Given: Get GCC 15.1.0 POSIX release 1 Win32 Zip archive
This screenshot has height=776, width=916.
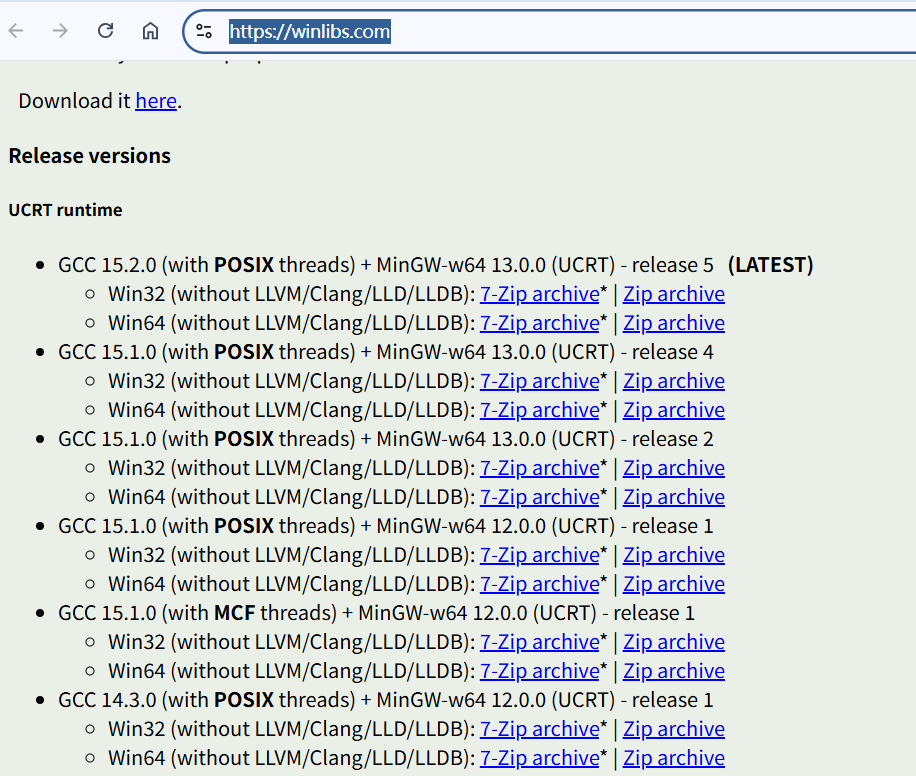Looking at the screenshot, I should [673, 555].
